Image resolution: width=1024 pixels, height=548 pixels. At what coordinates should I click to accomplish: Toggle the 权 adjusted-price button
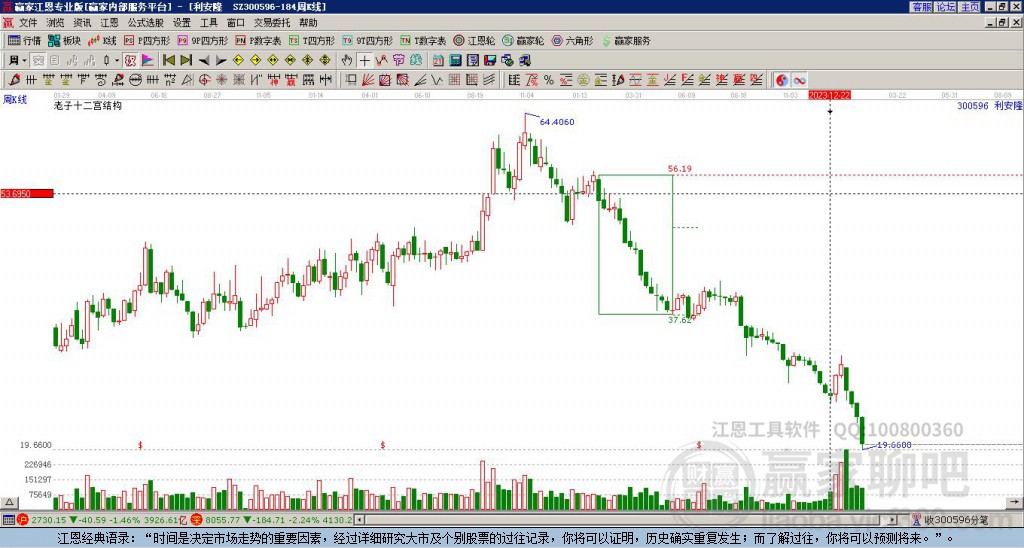(130, 60)
